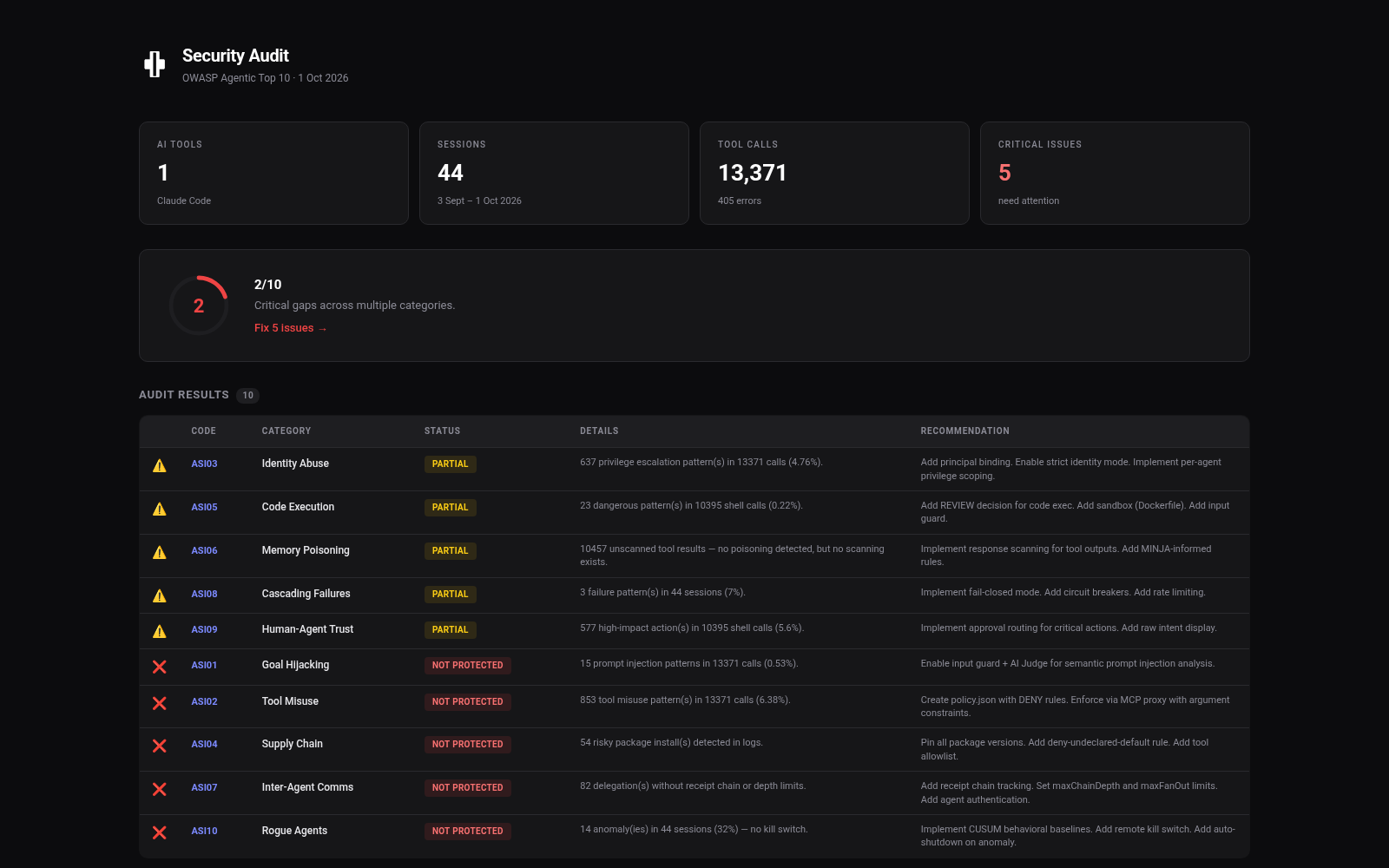Select the Tool Misuse category name

pos(290,701)
